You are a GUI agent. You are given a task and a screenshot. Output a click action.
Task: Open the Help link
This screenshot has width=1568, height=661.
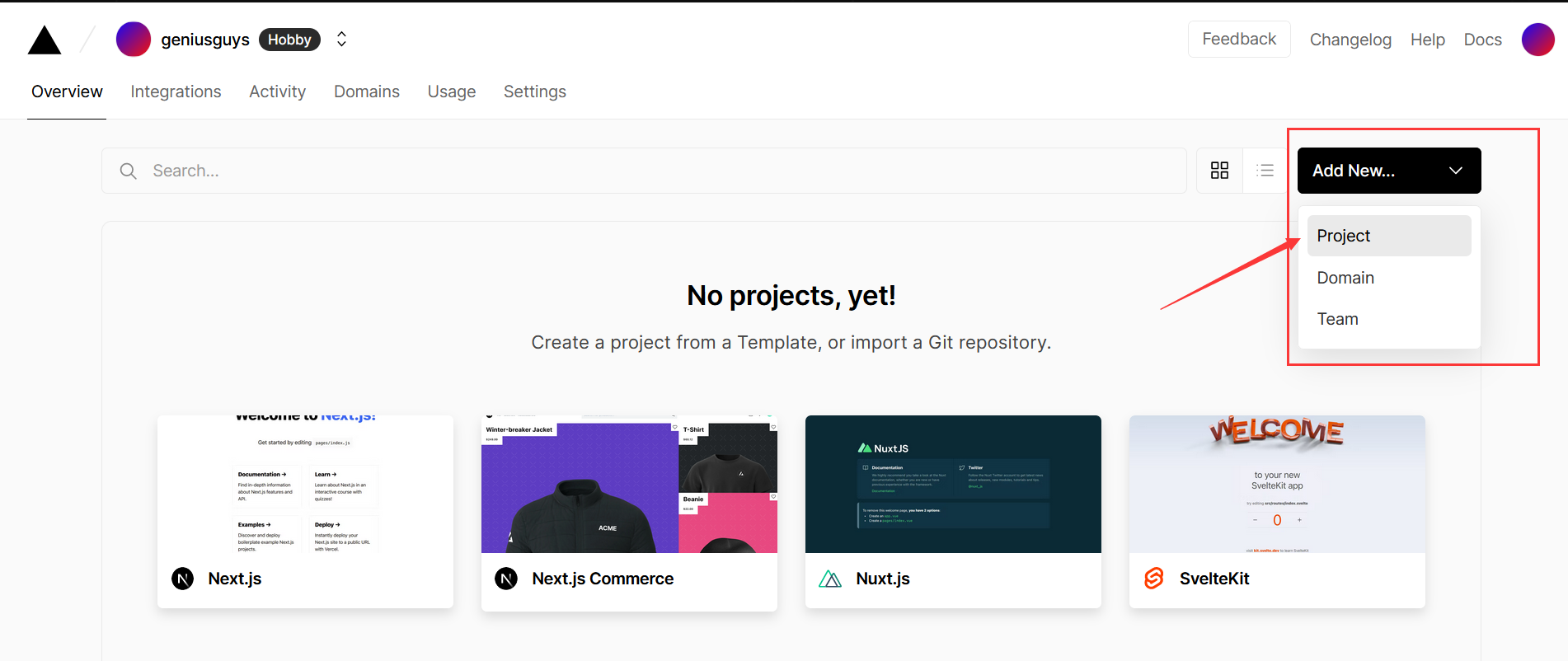point(1428,40)
